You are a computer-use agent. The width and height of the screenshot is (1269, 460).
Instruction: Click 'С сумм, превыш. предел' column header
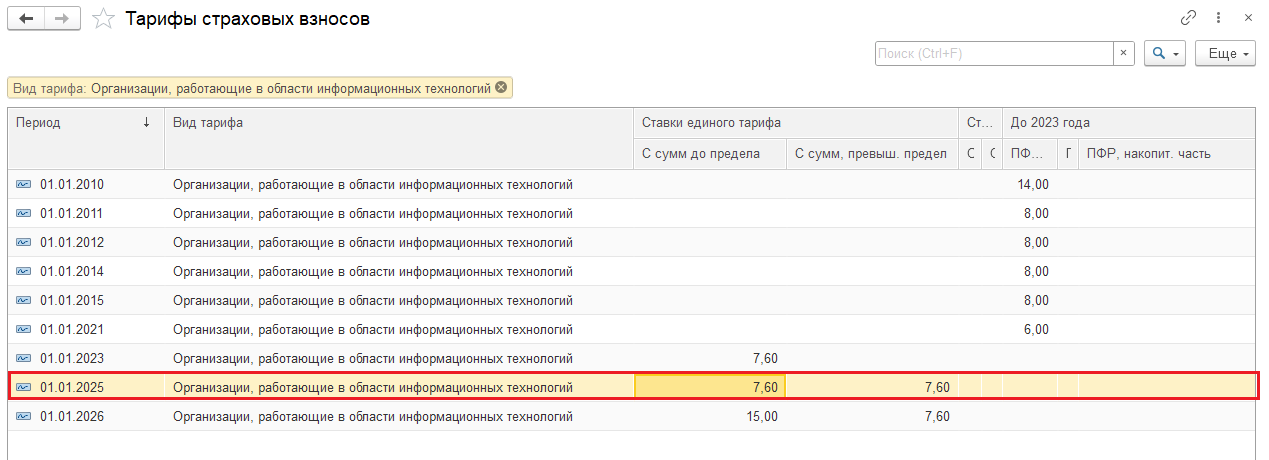tap(870, 153)
